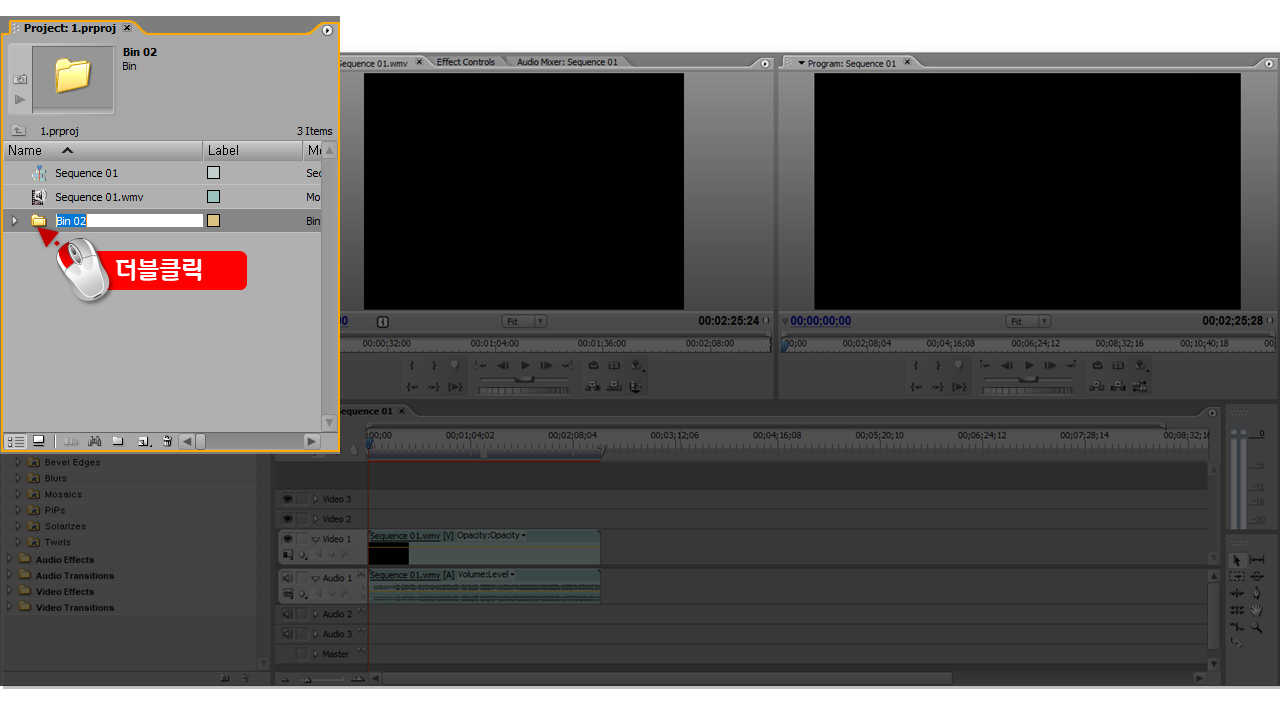Screen dimensions: 1280x720
Task: Expand the Video Transitions folder
Action: pos(10,607)
